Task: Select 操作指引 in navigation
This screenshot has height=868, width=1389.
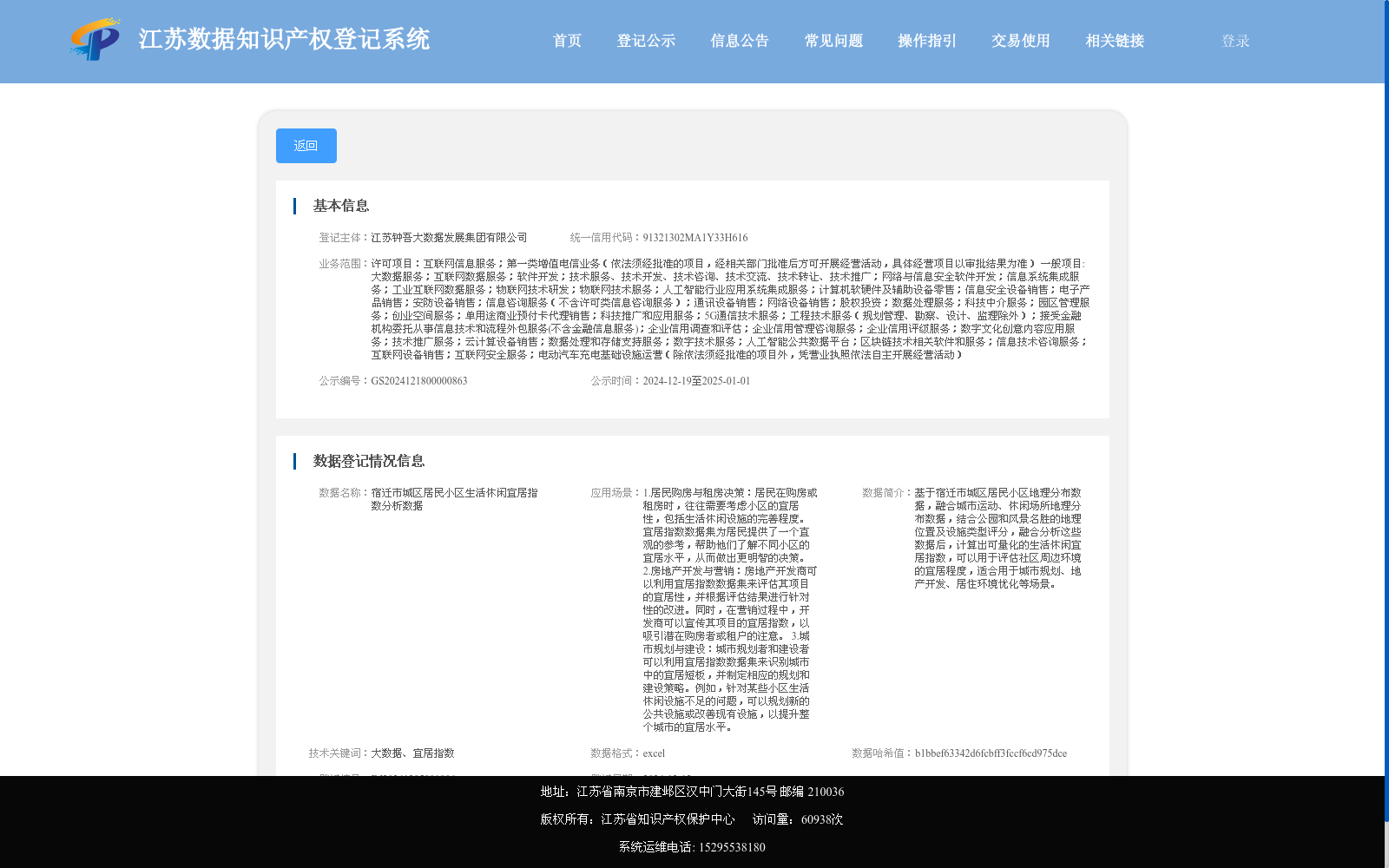Action: click(x=927, y=41)
